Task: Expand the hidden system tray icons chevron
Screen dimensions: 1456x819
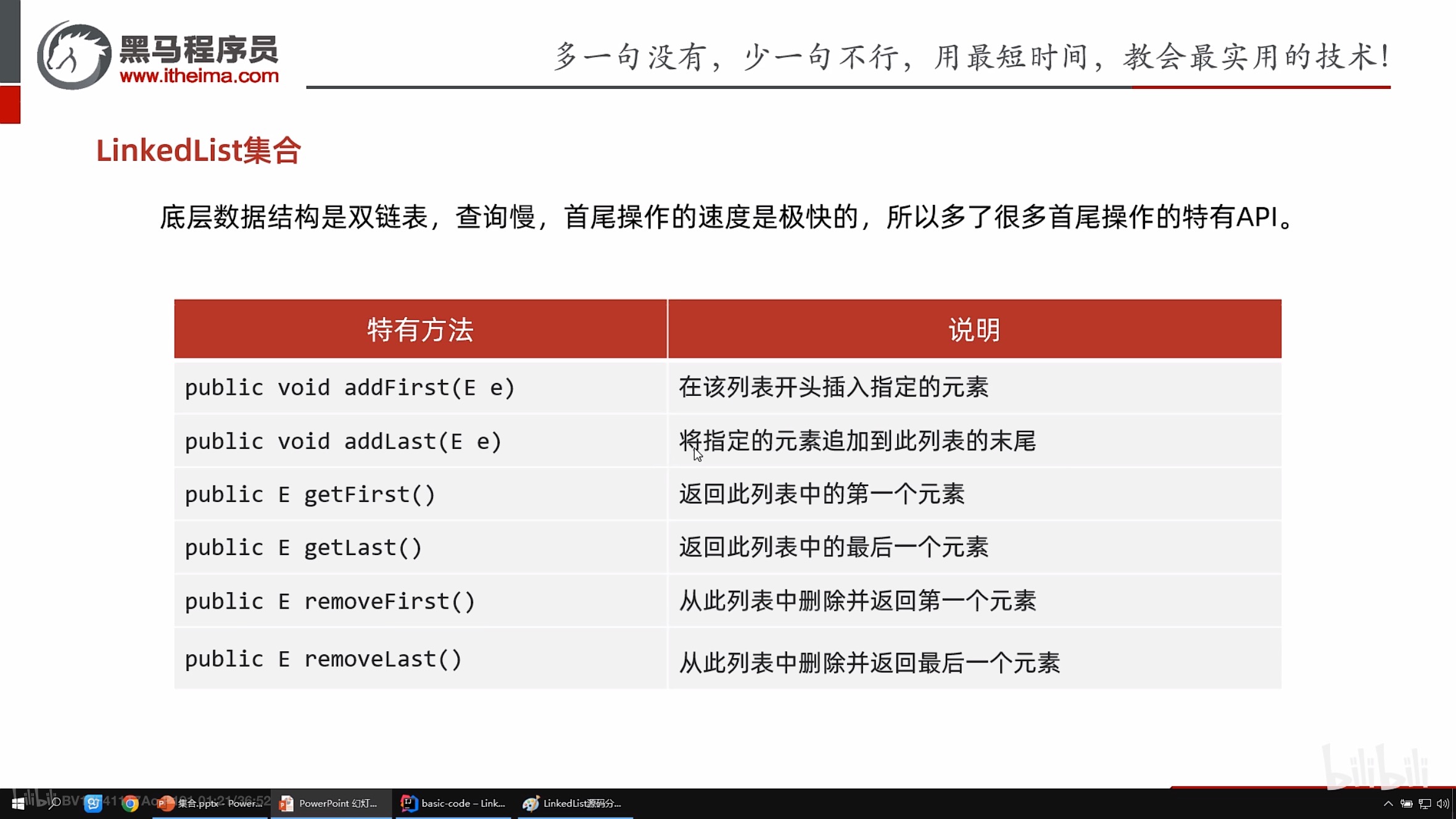Action: pyautogui.click(x=1388, y=804)
